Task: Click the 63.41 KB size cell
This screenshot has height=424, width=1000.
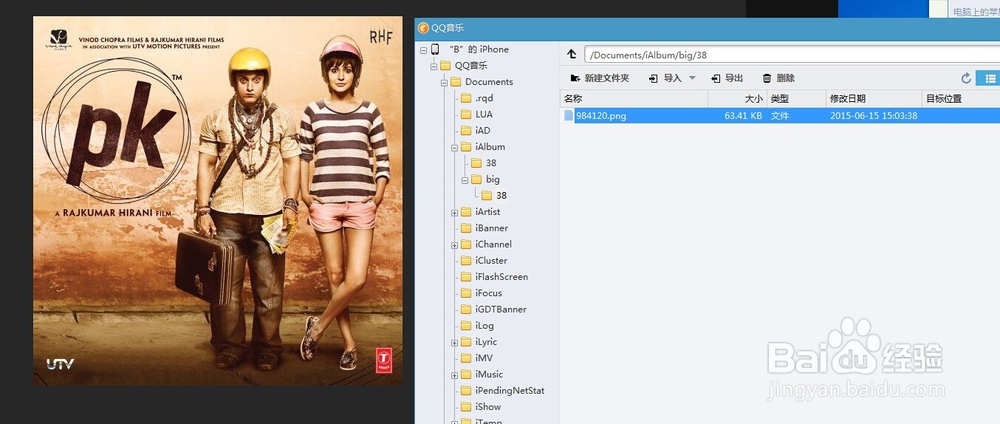Action: 743,115
